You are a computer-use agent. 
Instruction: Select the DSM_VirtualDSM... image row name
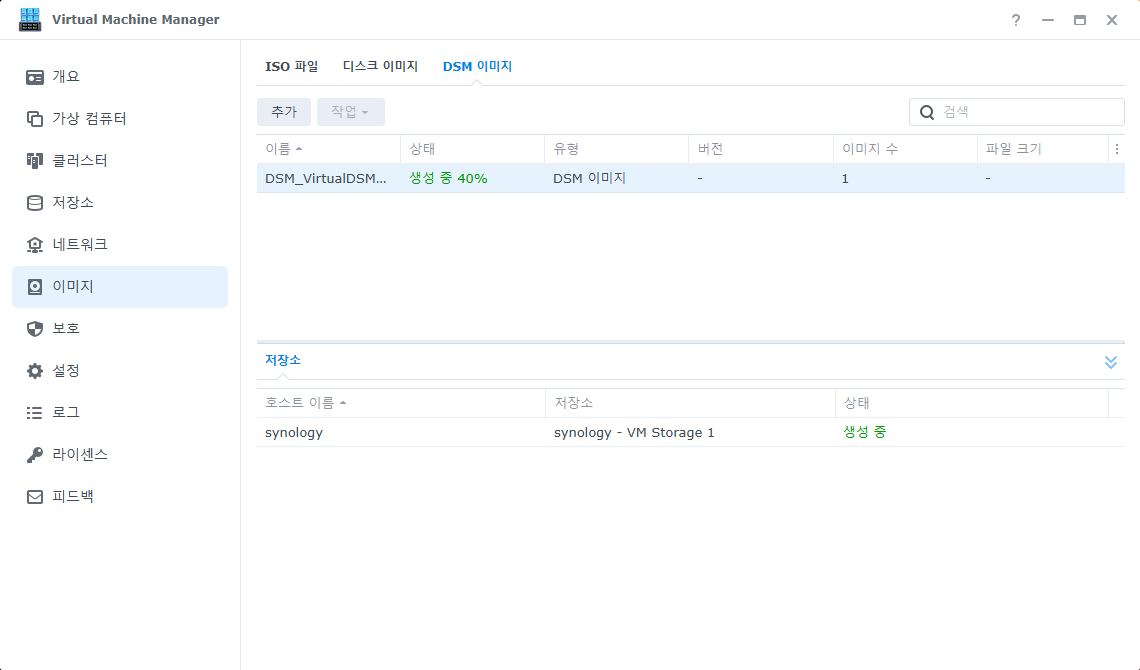point(326,178)
